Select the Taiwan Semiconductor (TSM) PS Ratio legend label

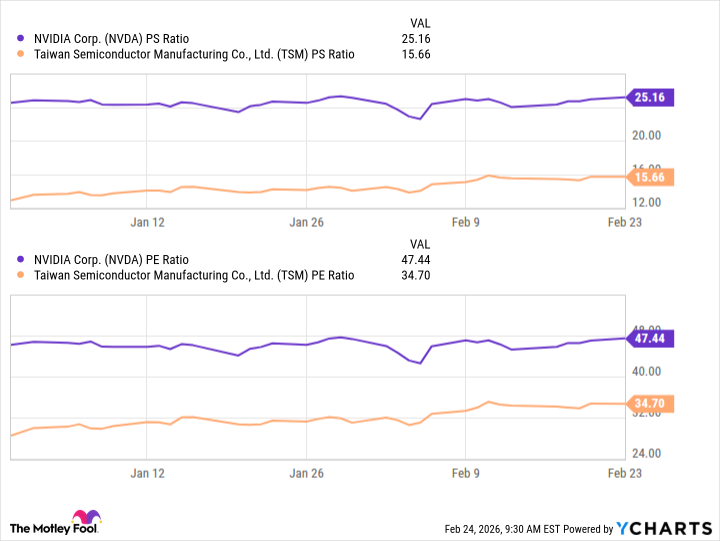194,55
